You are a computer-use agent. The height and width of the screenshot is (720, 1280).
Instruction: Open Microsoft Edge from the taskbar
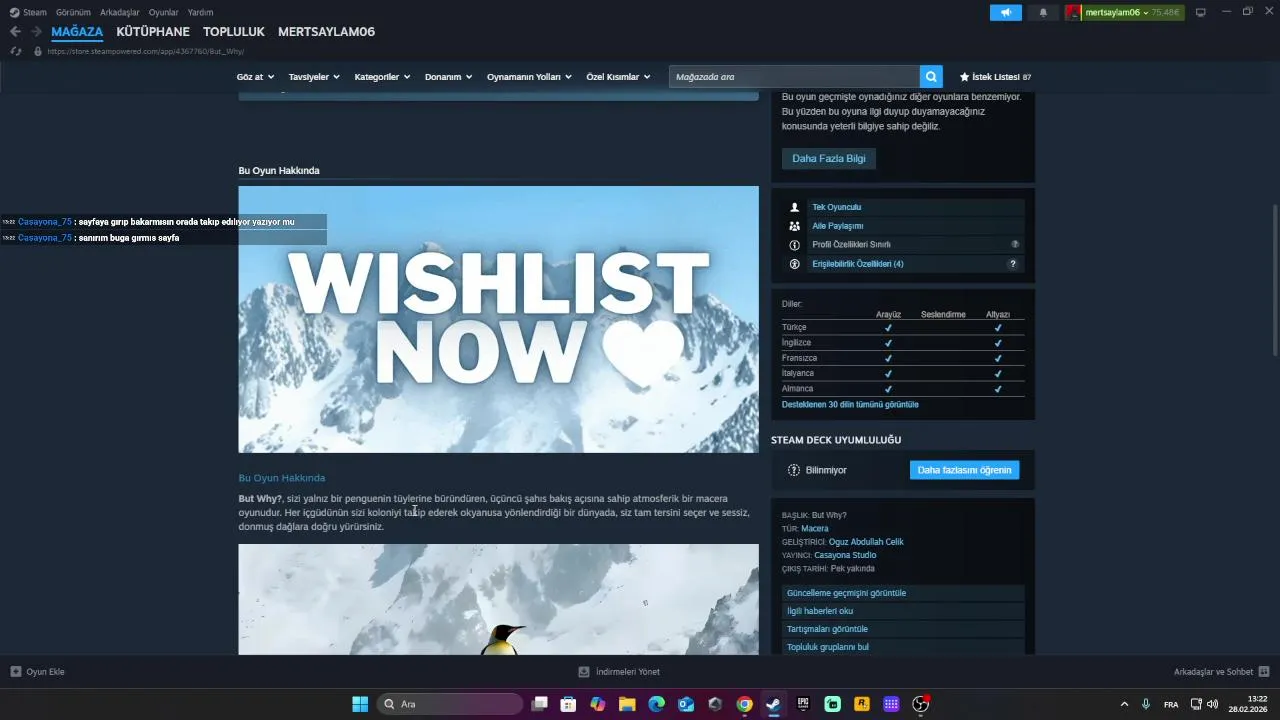[656, 704]
